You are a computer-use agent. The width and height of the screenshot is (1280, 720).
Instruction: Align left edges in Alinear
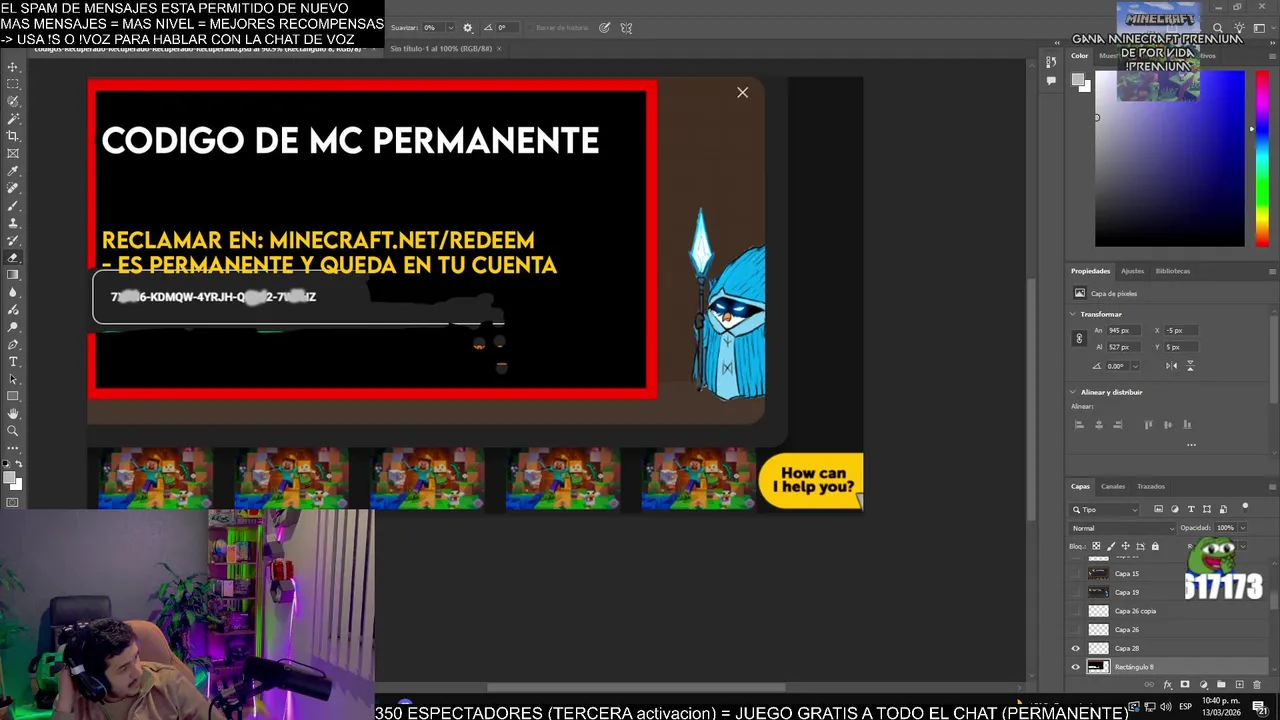(1079, 425)
